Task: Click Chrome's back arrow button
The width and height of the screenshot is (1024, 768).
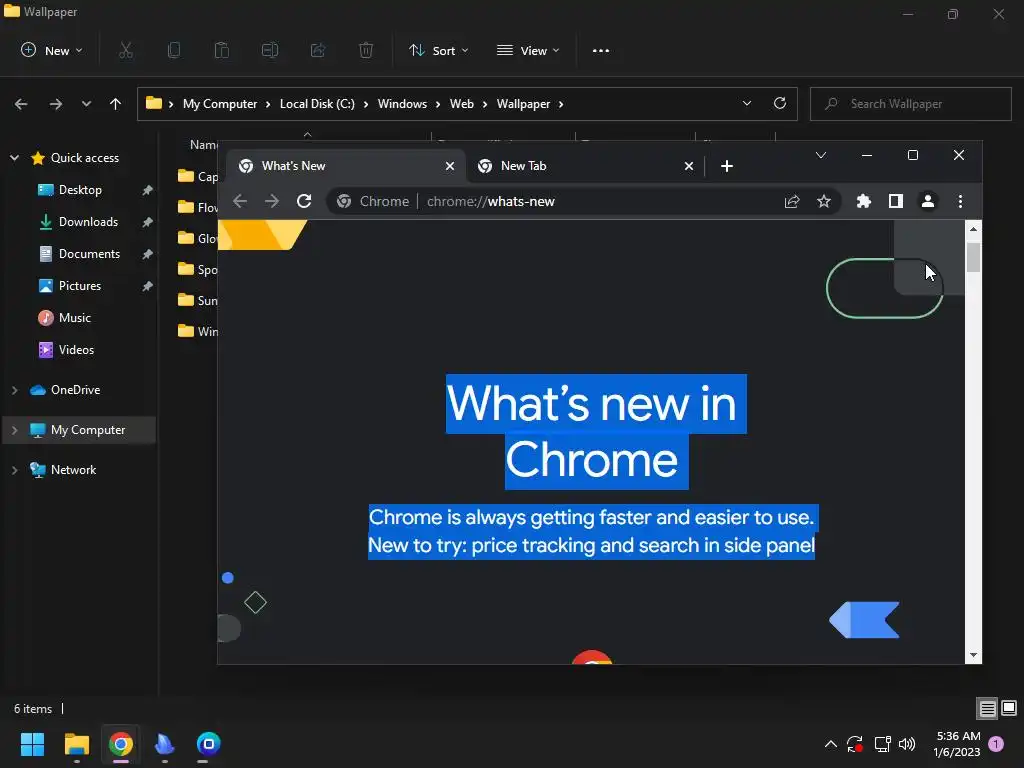Action: click(x=240, y=201)
